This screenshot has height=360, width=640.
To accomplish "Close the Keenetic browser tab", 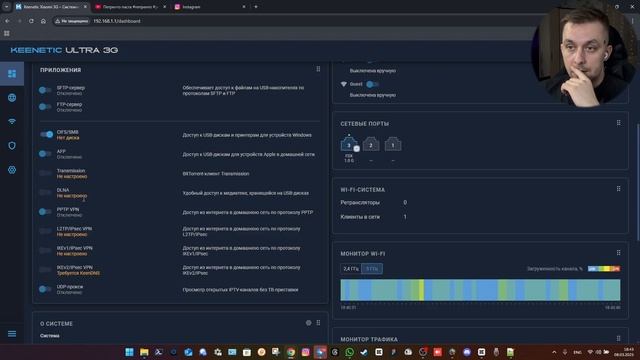I will coord(85,7).
